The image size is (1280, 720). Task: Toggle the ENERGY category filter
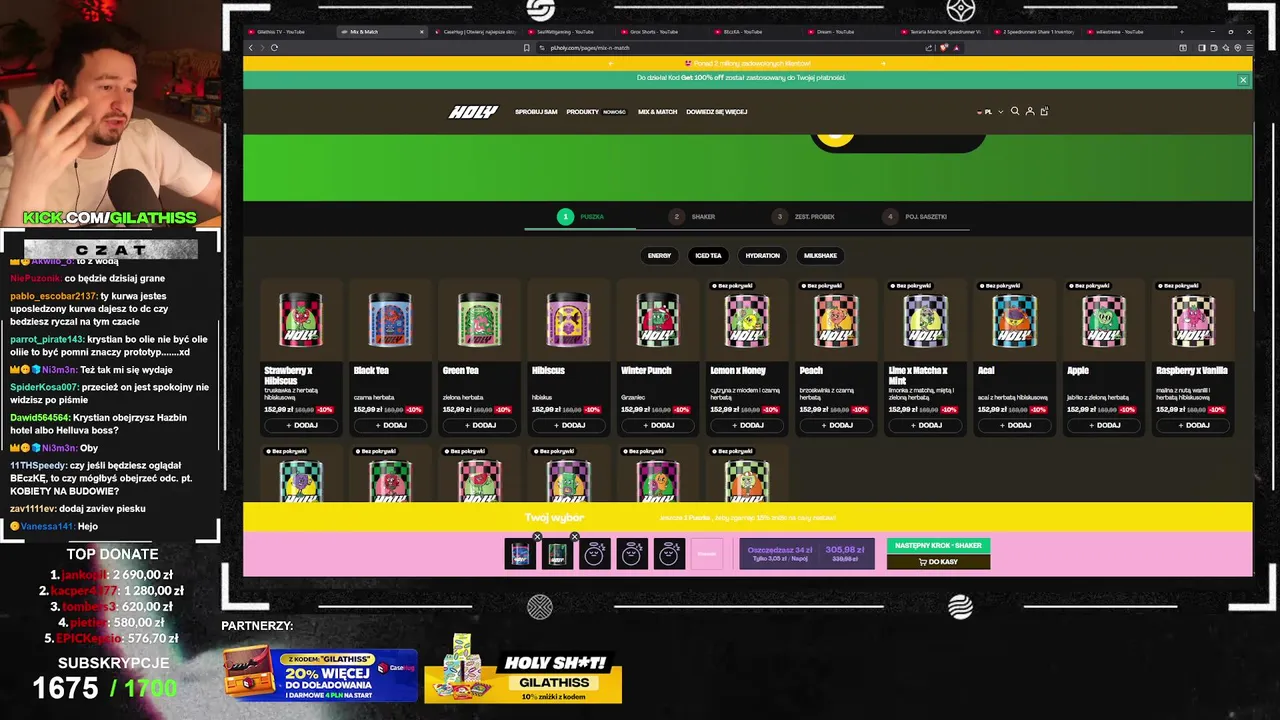[659, 255]
